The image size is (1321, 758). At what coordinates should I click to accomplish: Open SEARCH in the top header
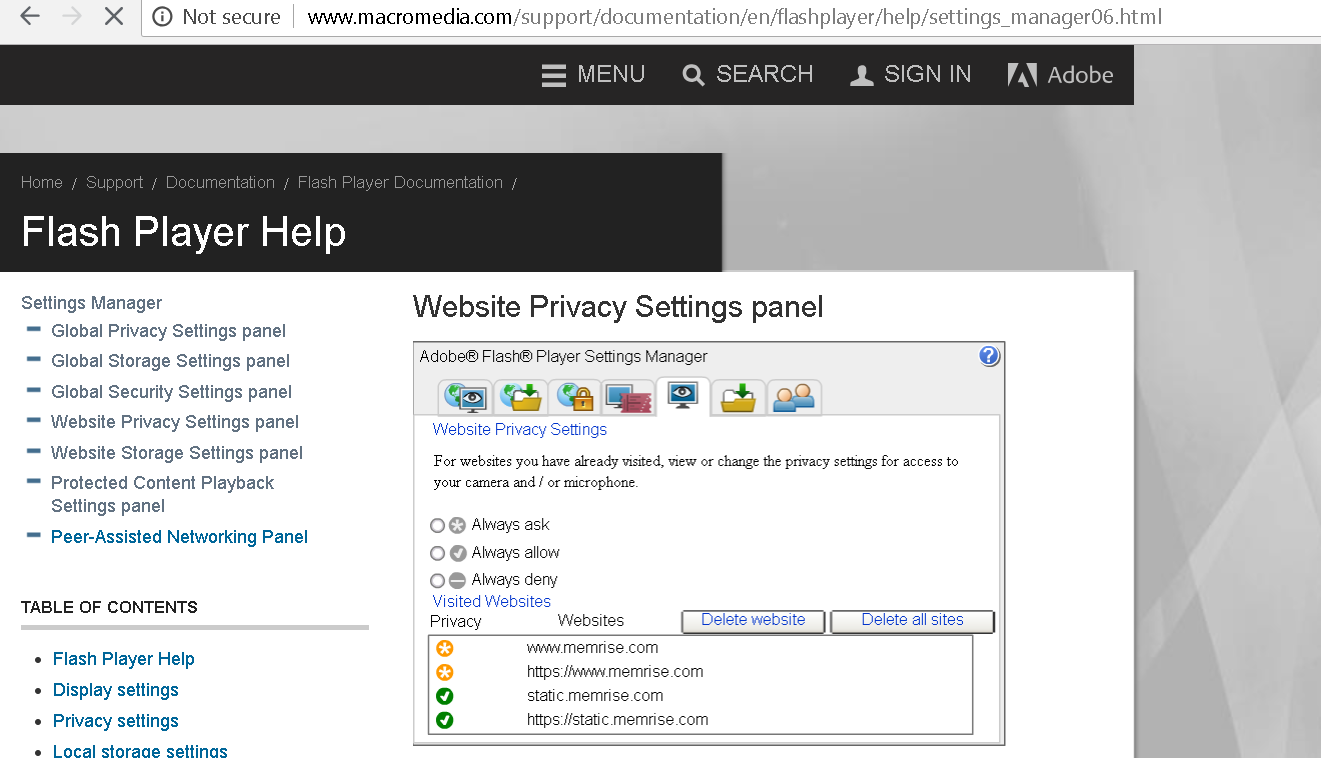[748, 75]
